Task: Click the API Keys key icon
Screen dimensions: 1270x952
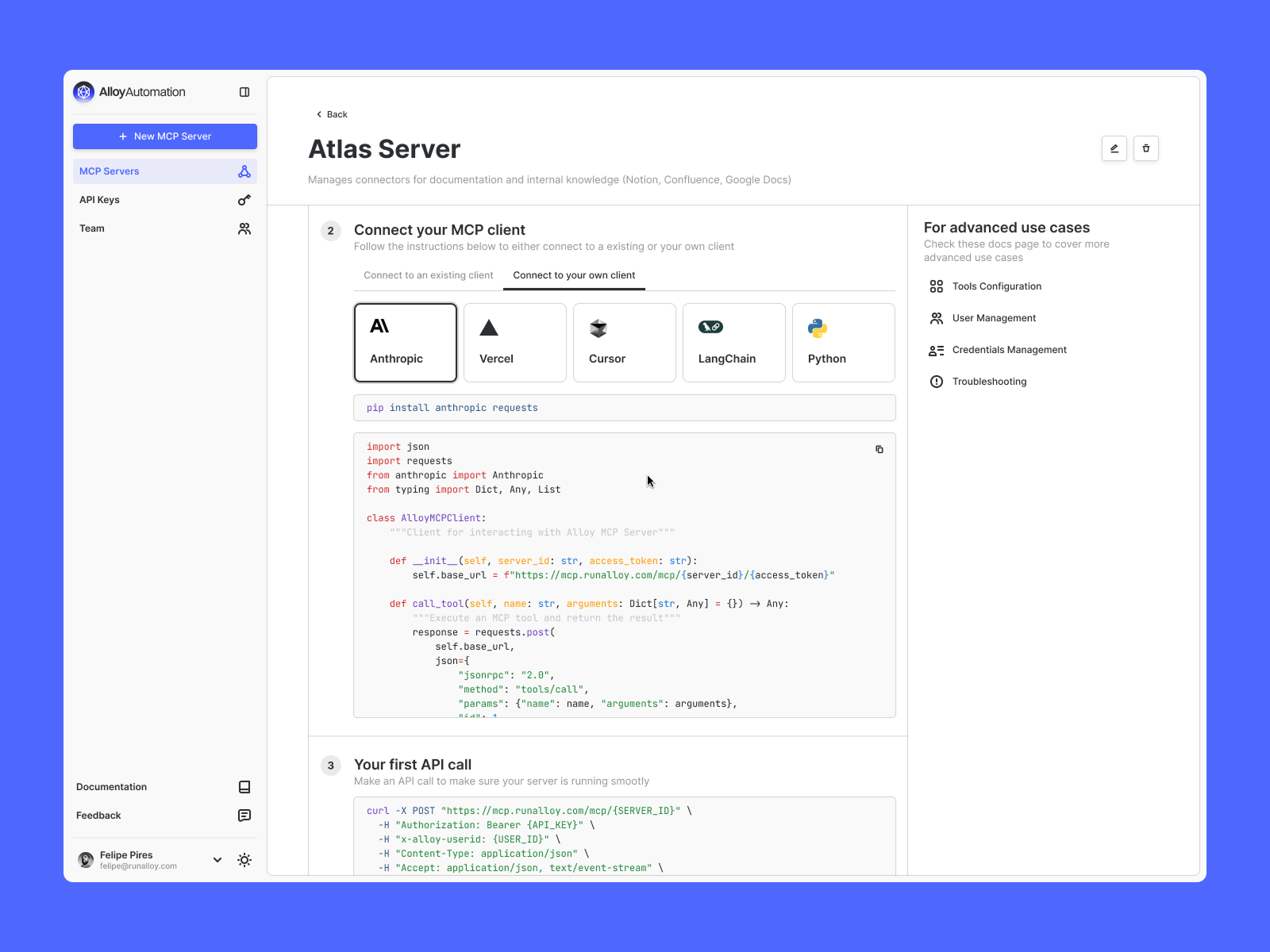Action: point(244,200)
